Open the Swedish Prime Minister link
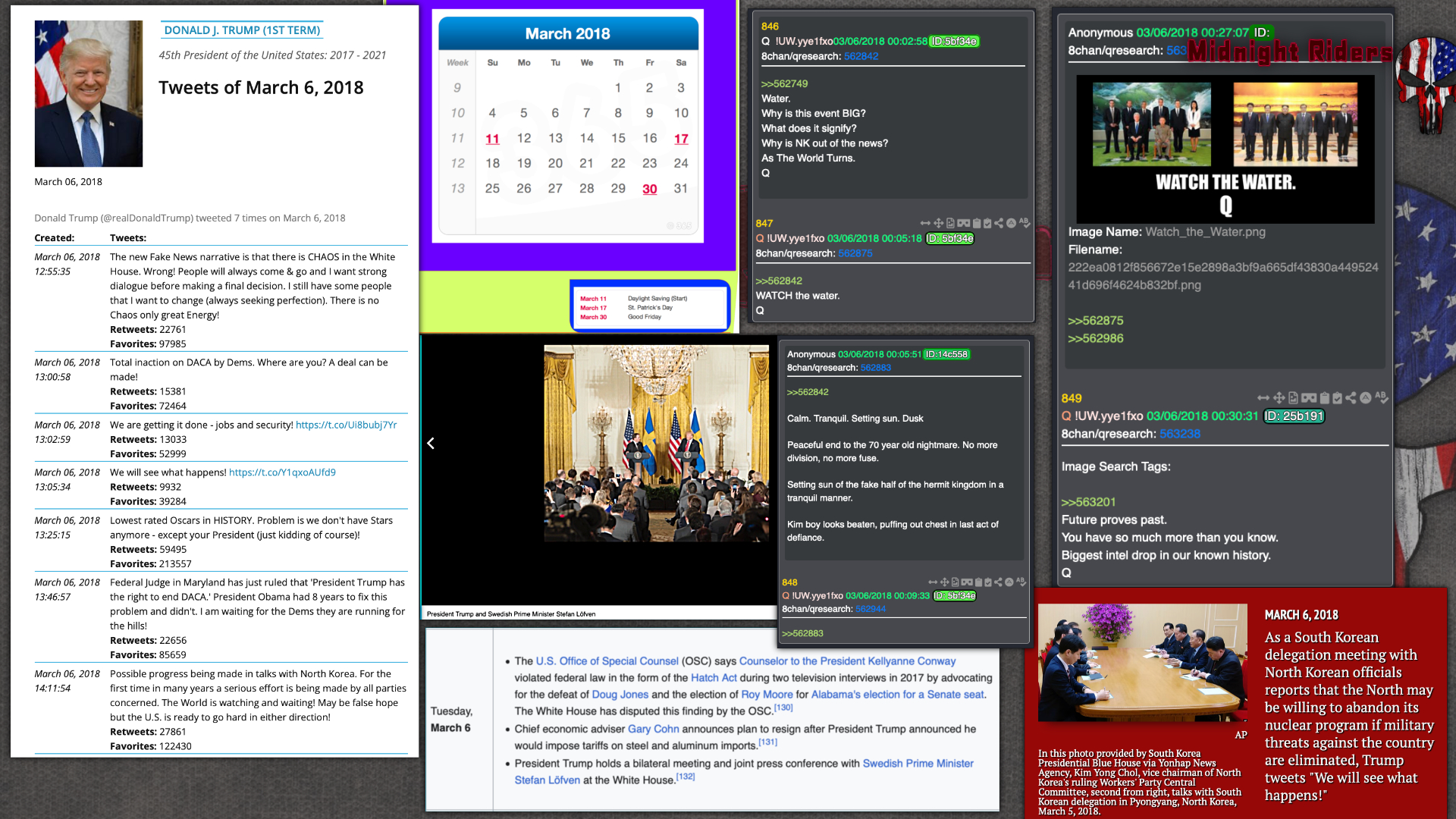 pos(918,764)
